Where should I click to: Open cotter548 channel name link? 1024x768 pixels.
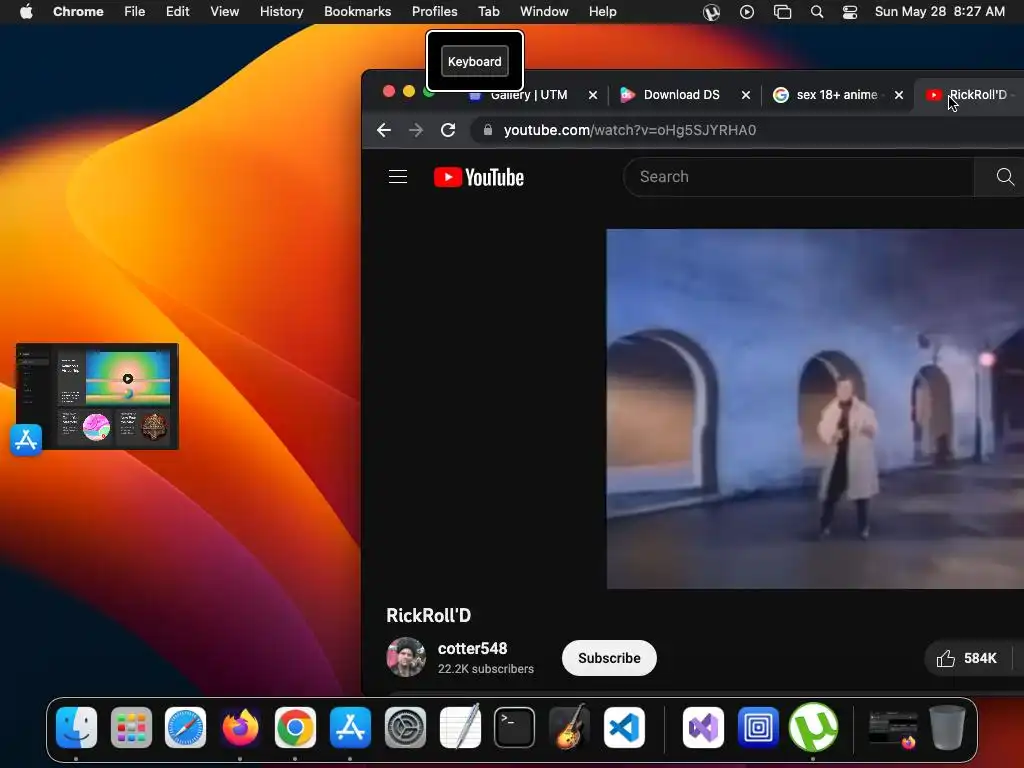pyautogui.click(x=473, y=648)
